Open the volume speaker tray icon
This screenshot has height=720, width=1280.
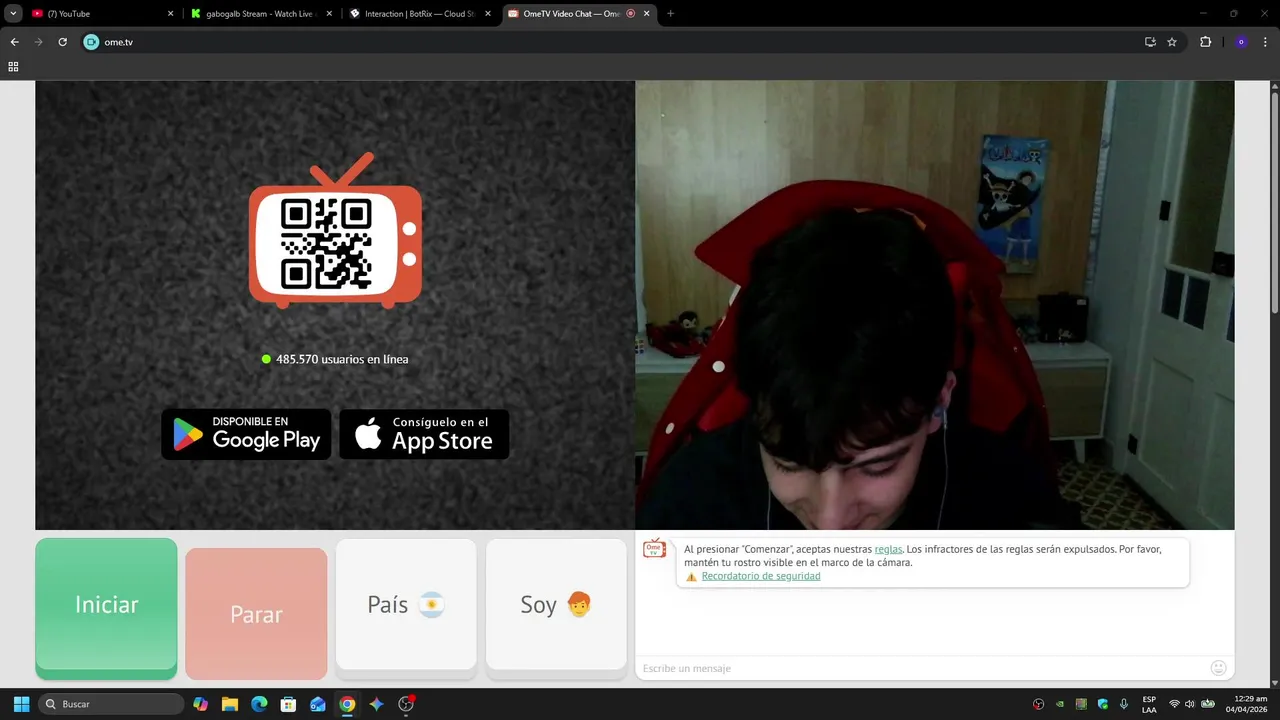point(1190,704)
